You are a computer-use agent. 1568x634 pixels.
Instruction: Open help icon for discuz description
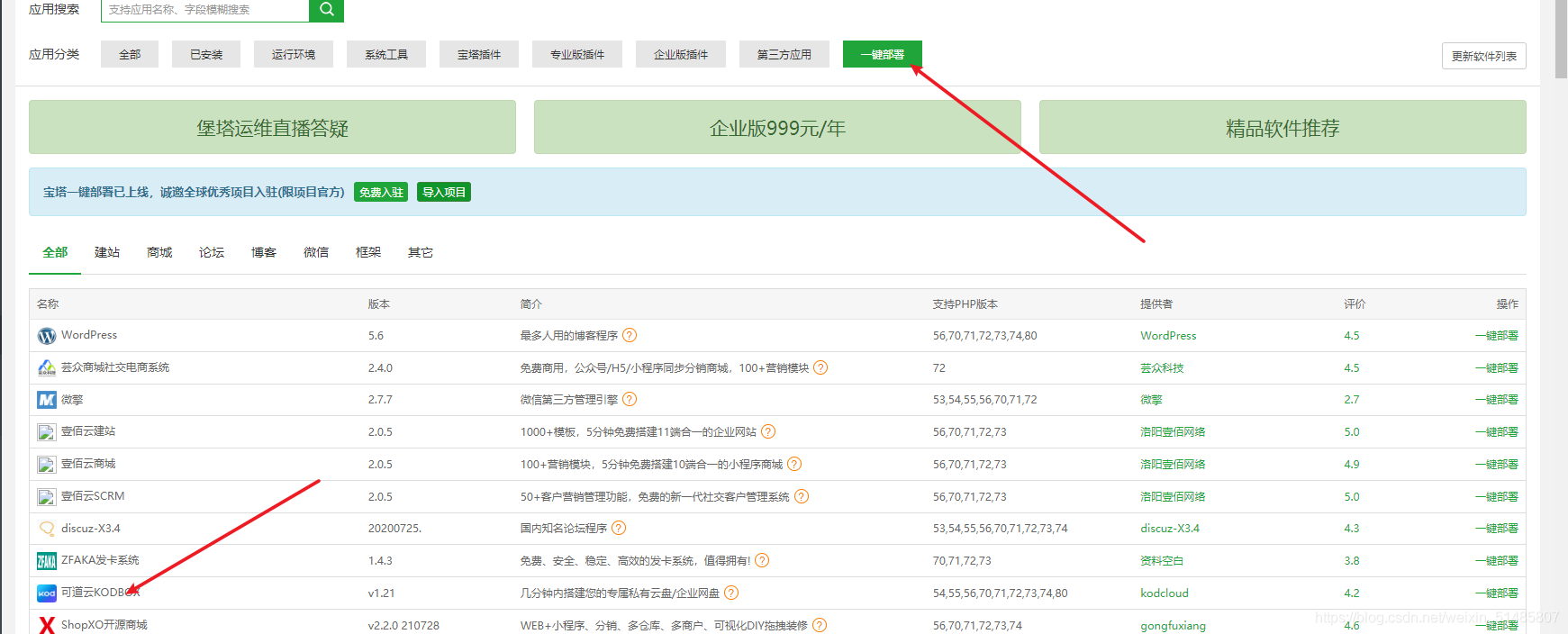(619, 528)
